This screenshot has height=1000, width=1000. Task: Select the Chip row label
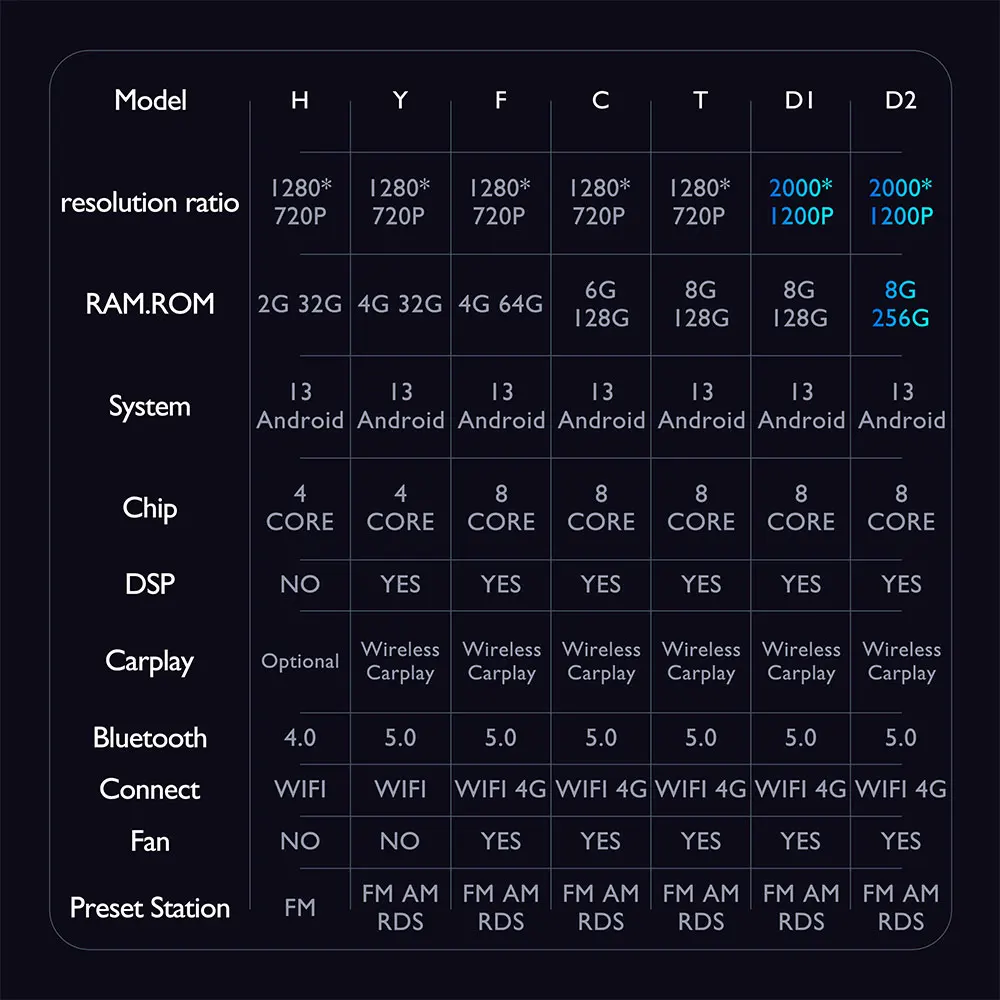(x=150, y=509)
